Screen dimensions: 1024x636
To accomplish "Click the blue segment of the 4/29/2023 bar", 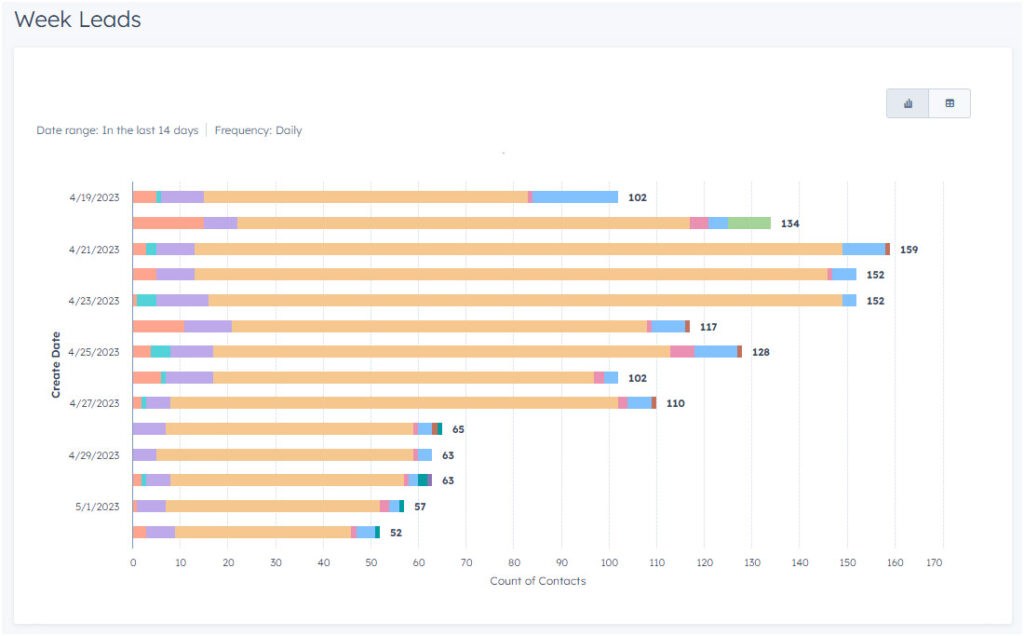I will (x=425, y=455).
